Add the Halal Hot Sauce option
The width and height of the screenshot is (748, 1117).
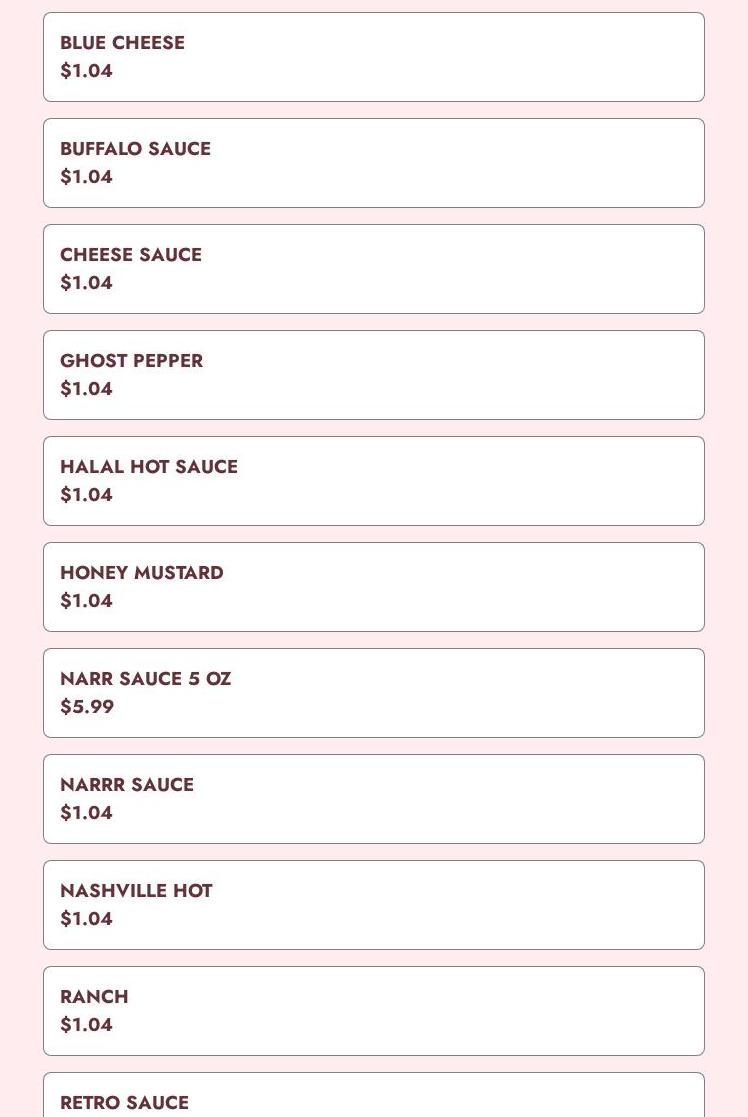point(374,481)
